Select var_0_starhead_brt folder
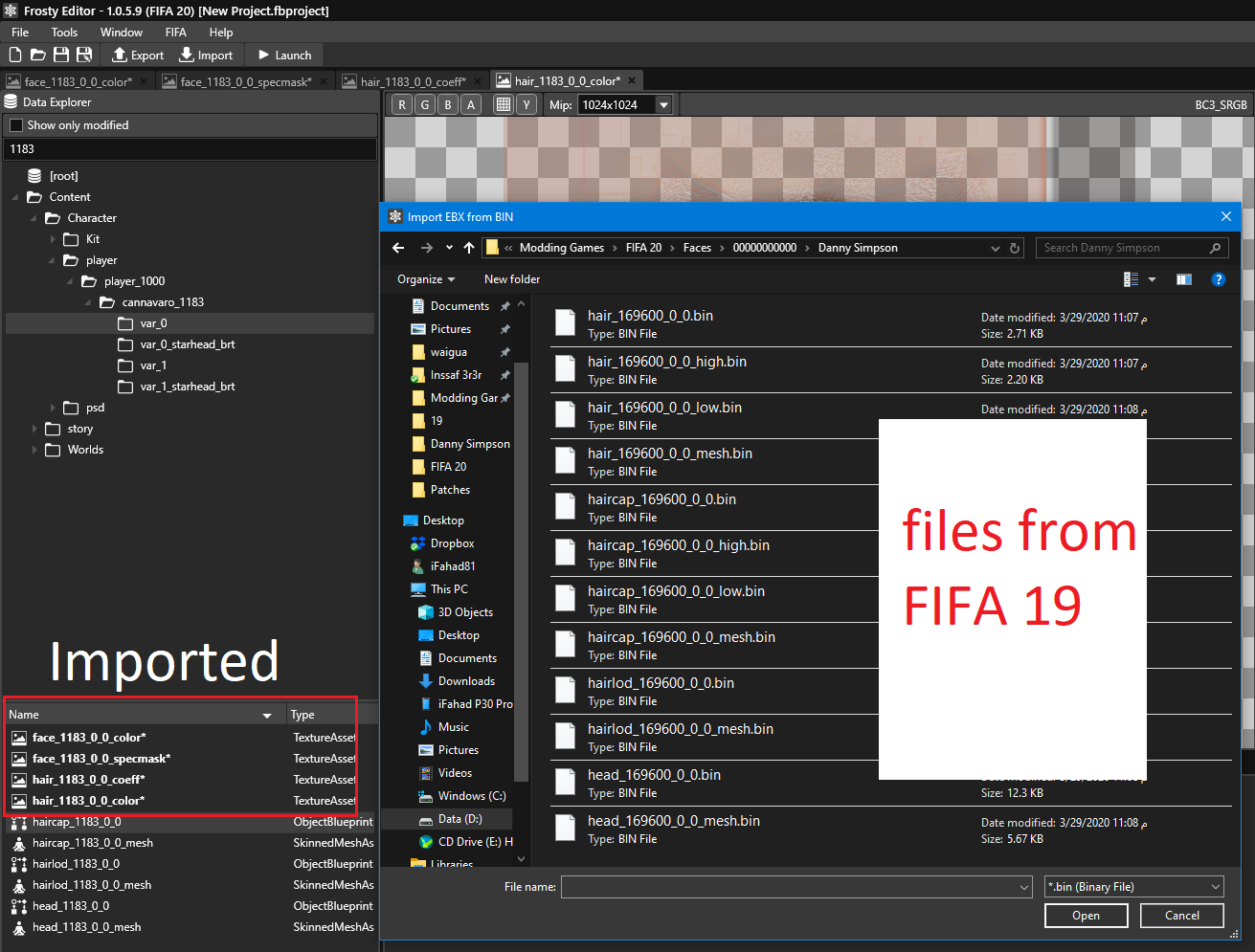Screen dimensions: 1255x952 [176, 344]
